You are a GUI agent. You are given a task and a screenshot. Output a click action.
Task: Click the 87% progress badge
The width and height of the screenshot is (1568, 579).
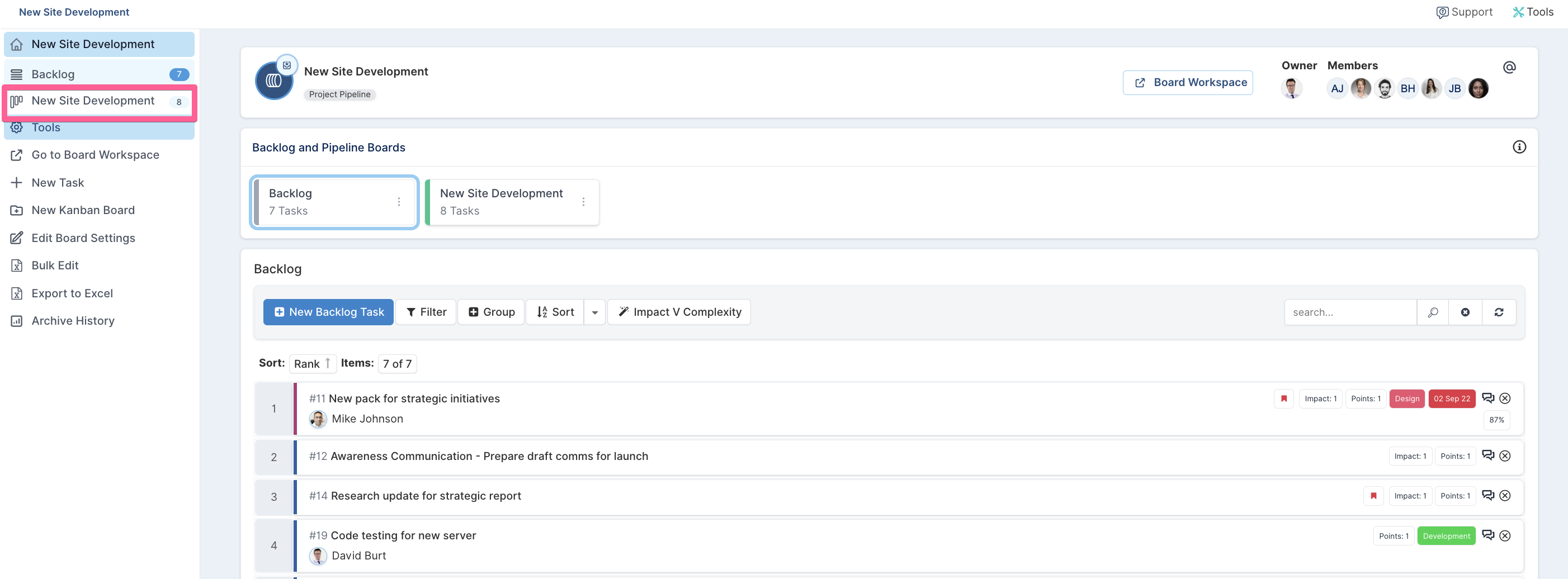[1496, 420]
